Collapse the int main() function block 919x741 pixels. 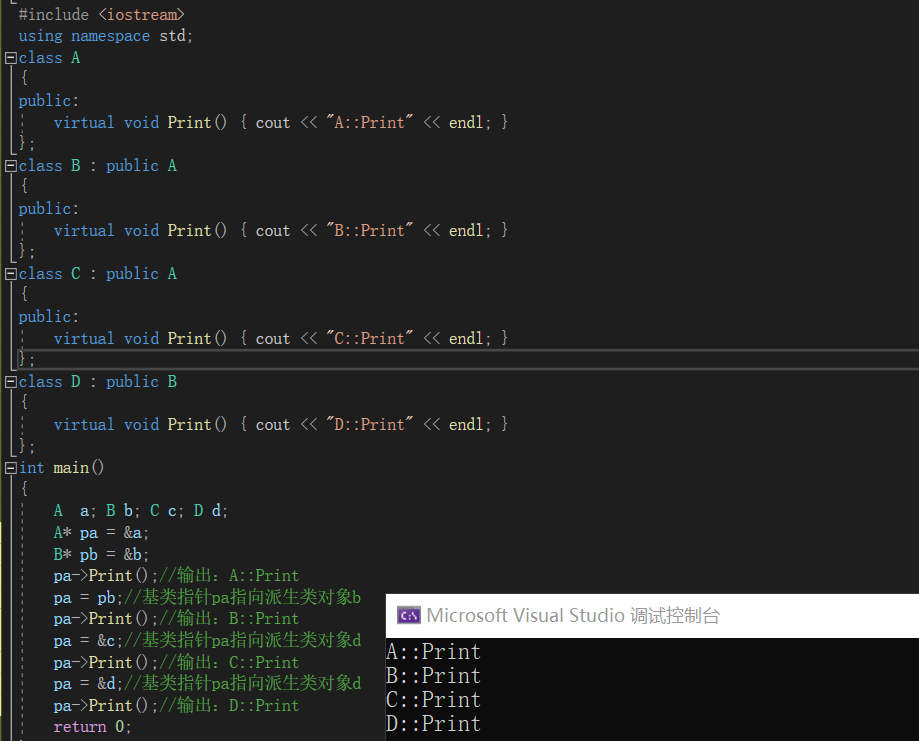(x=11, y=468)
